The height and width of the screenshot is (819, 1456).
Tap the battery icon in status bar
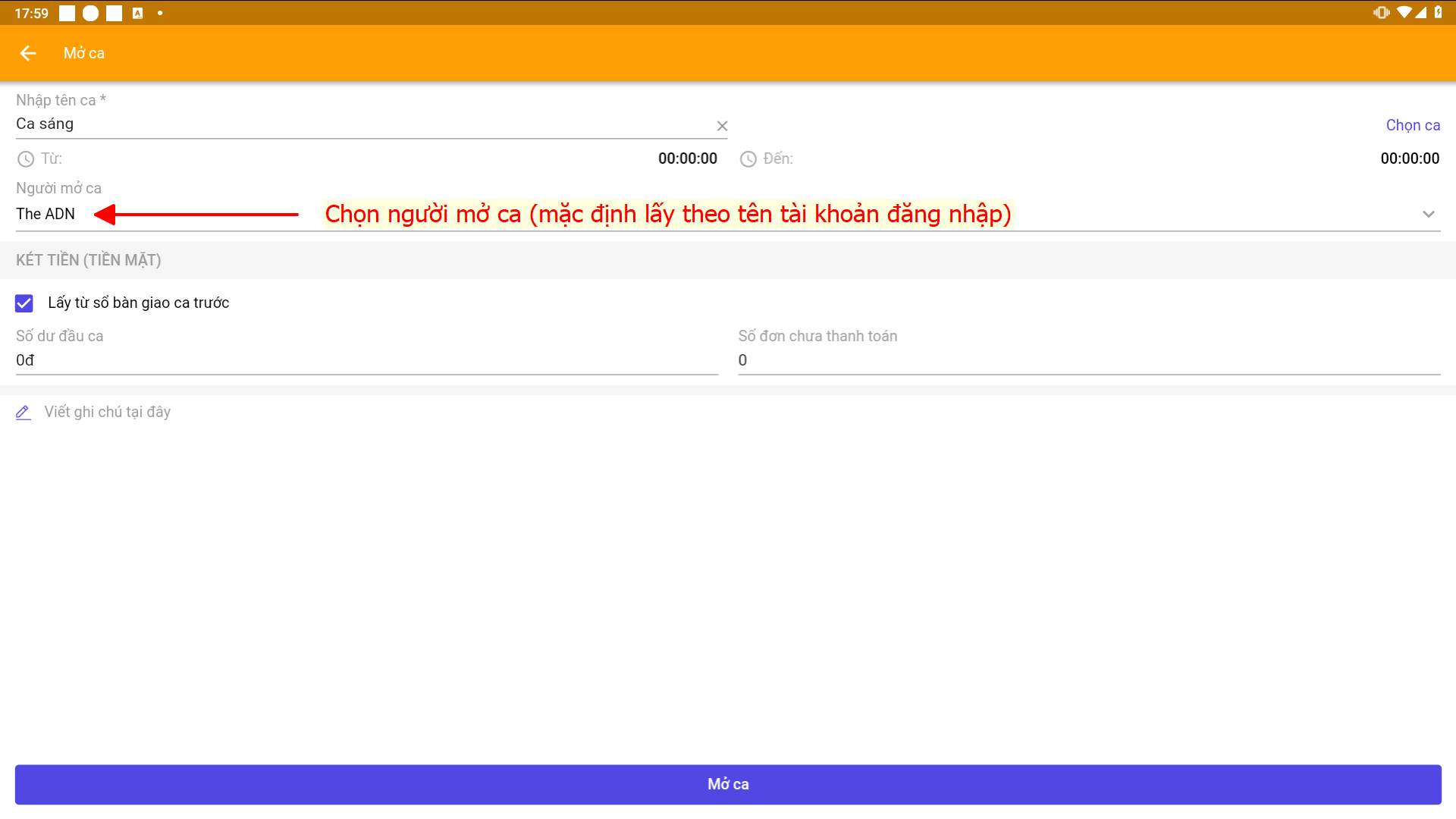[1439, 12]
